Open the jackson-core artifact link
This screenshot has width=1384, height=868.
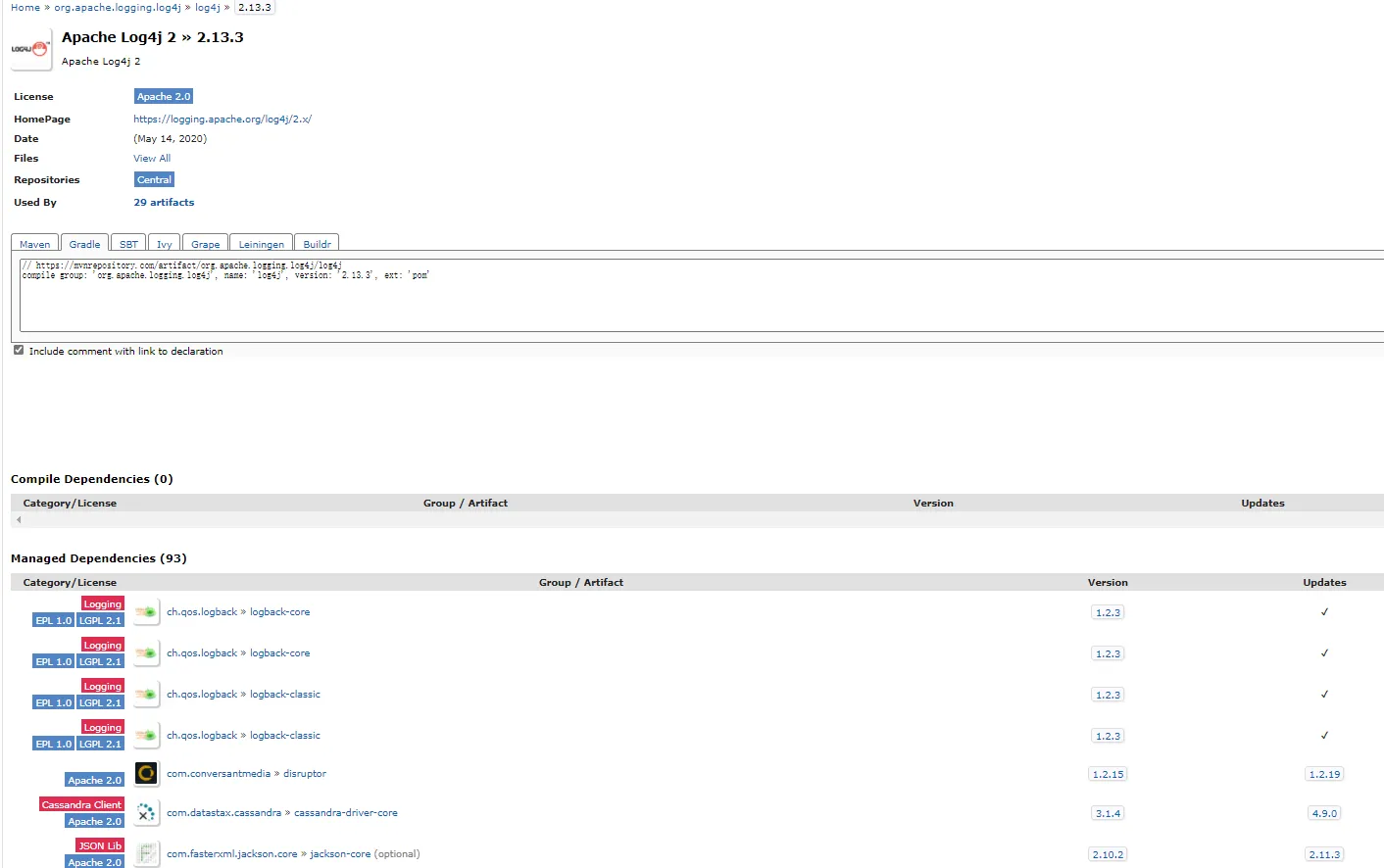[340, 854]
